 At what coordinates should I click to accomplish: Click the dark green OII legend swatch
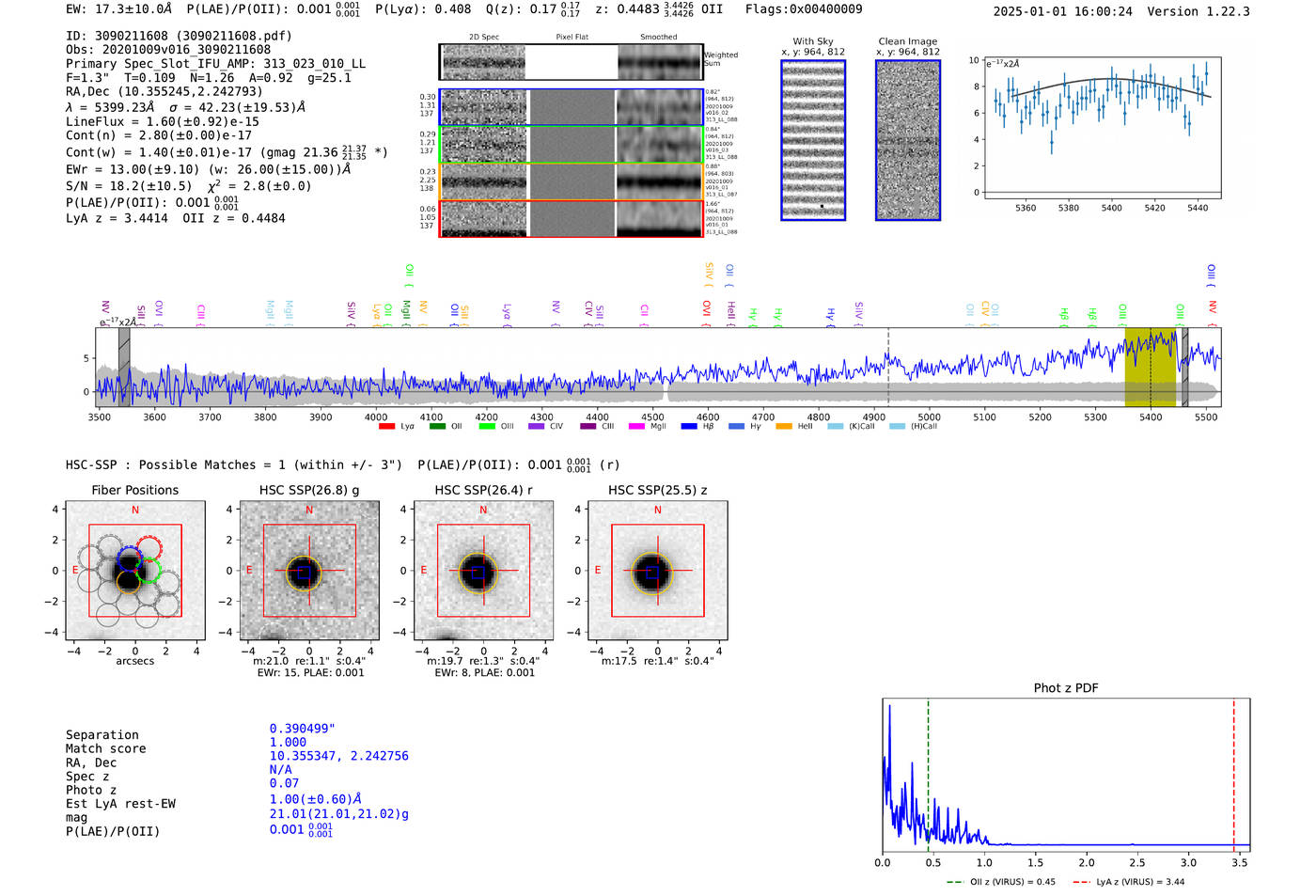(x=437, y=427)
